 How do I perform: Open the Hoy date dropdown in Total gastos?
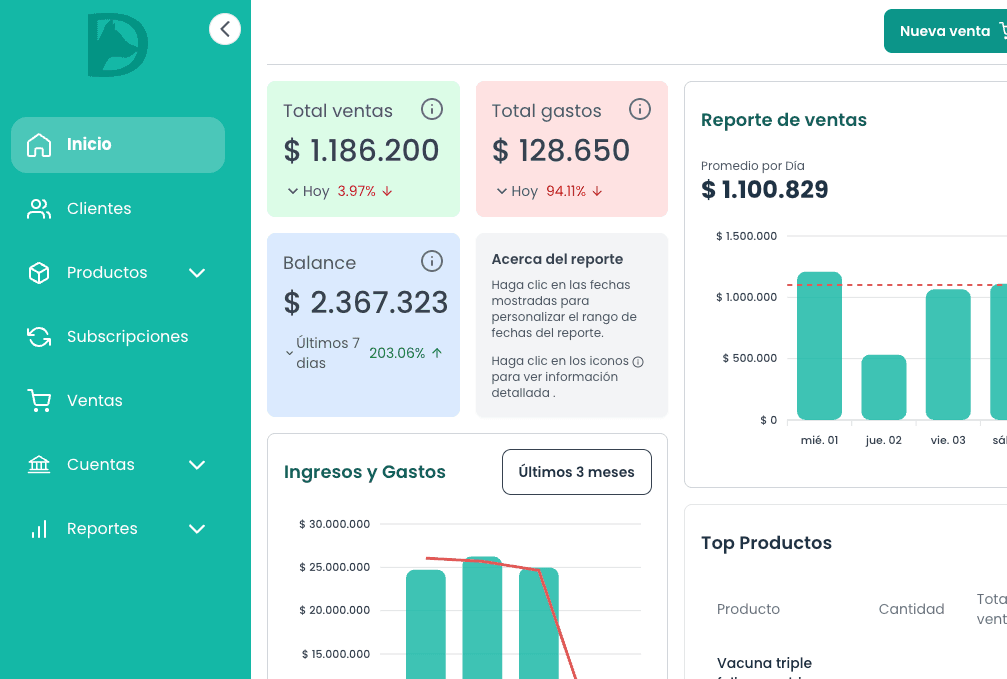(517, 191)
